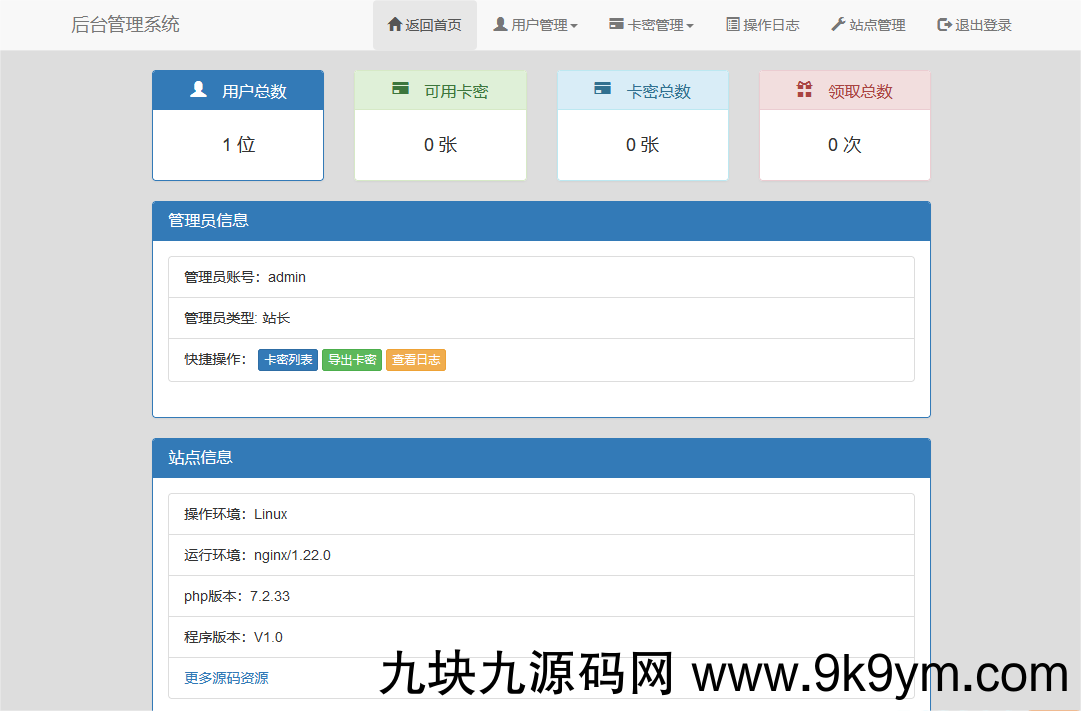Expand the 用户管理 dropdown menu
This screenshot has width=1081, height=711.
click(535, 25)
